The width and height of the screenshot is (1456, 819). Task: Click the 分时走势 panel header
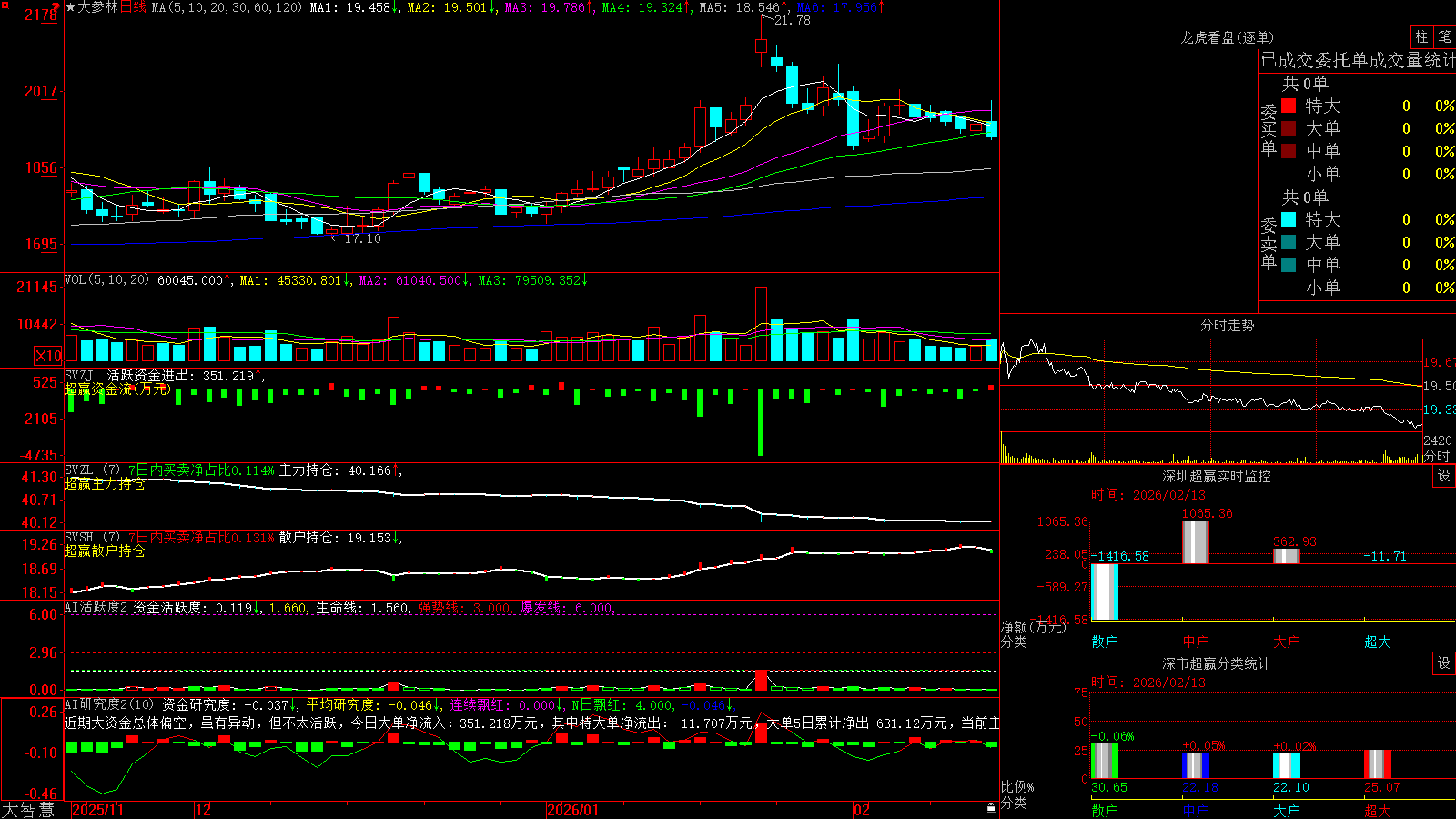(1227, 325)
